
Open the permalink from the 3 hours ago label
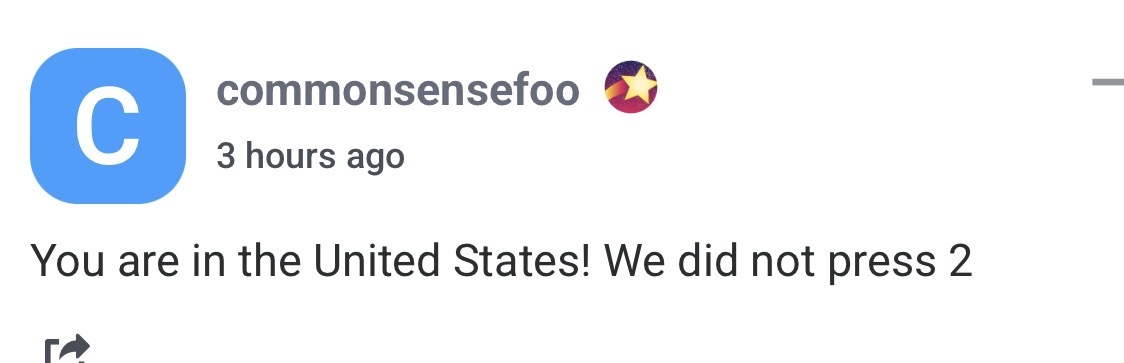point(310,156)
